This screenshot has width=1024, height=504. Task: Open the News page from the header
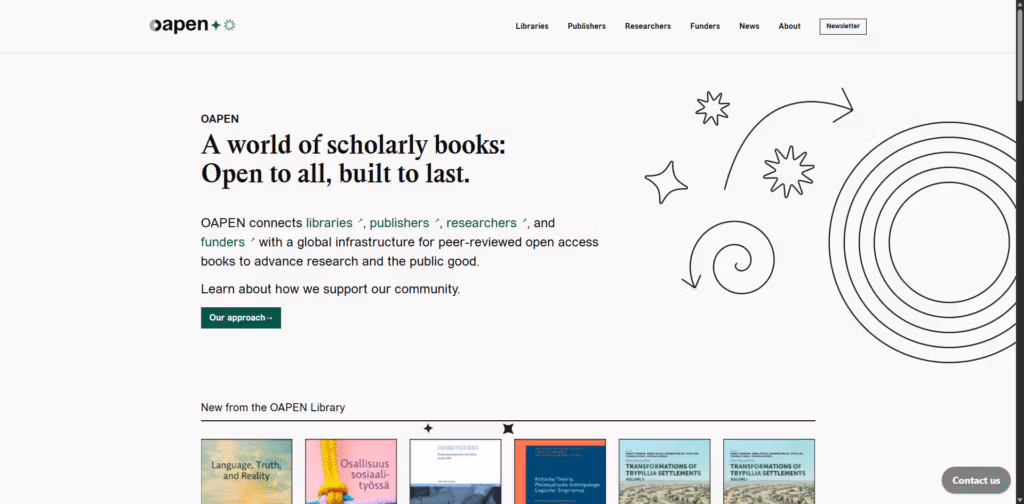click(749, 26)
